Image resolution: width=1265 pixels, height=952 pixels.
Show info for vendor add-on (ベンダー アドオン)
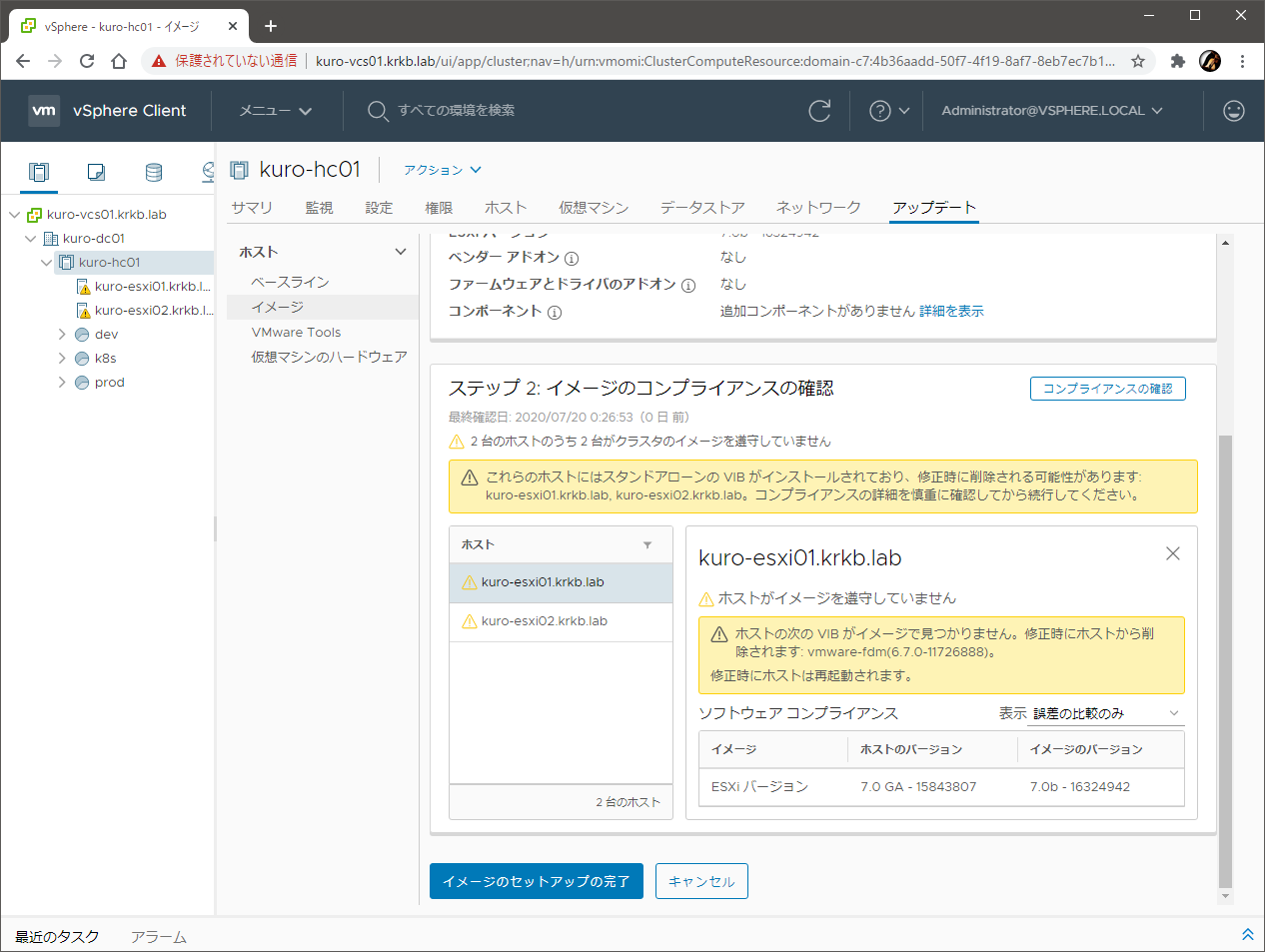[572, 258]
